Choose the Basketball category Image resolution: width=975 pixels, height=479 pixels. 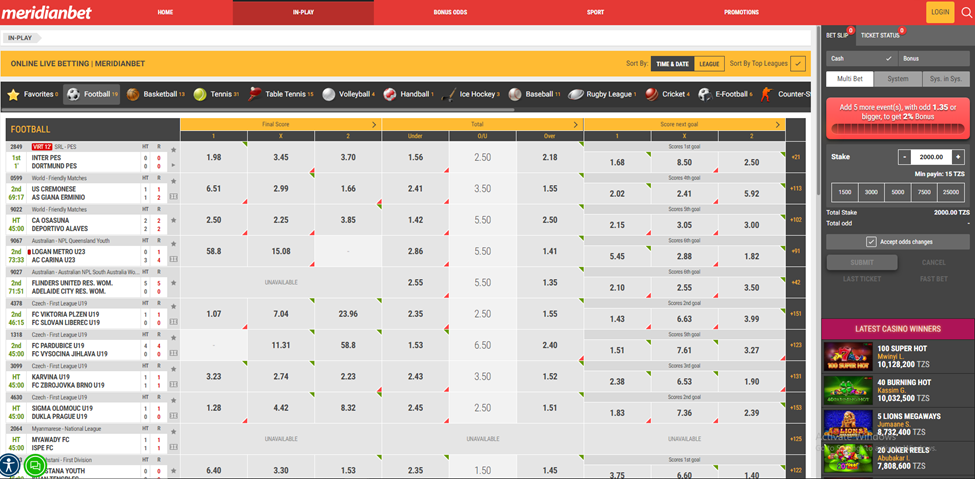click(155, 95)
